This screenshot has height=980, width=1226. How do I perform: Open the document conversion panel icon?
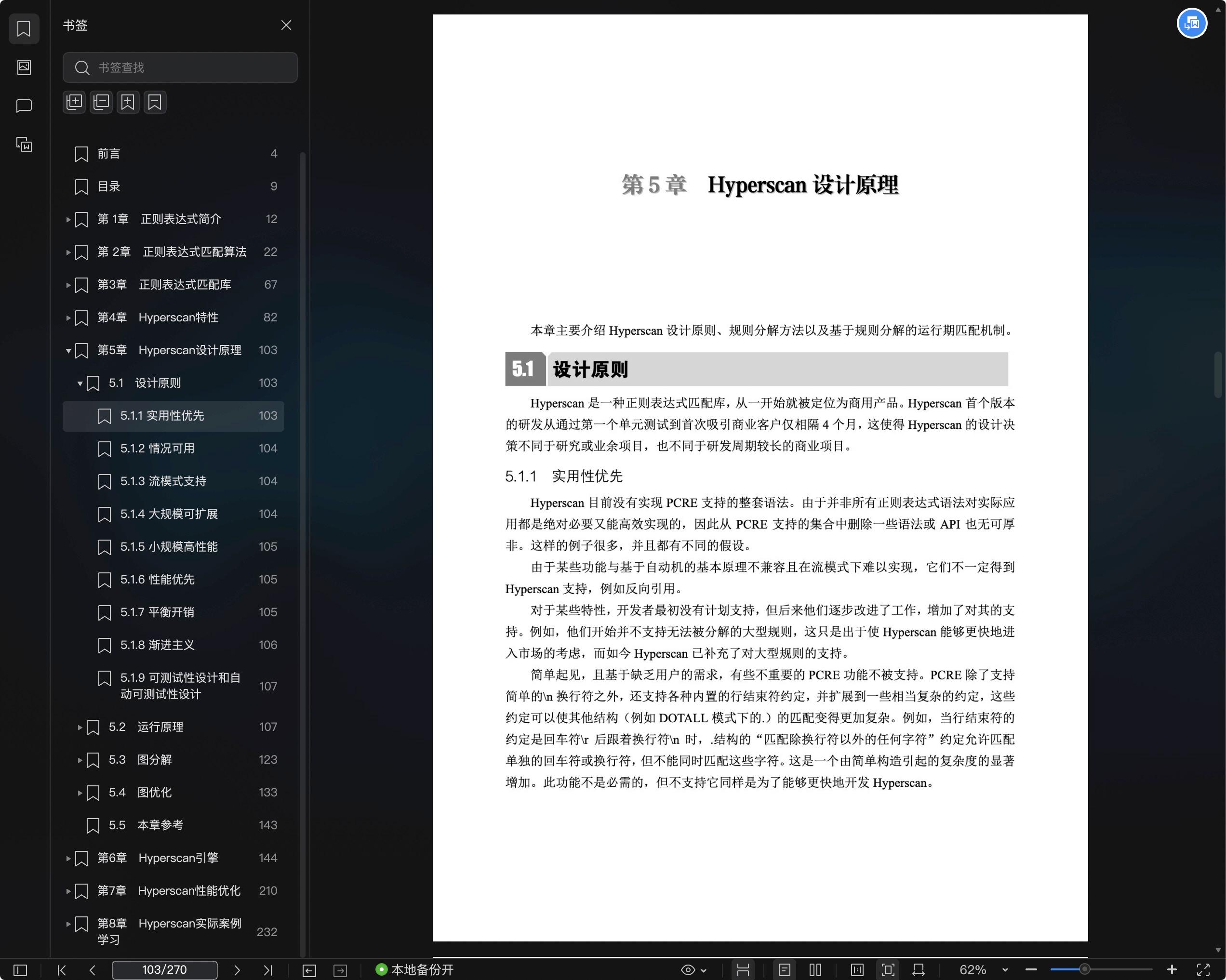(24, 145)
